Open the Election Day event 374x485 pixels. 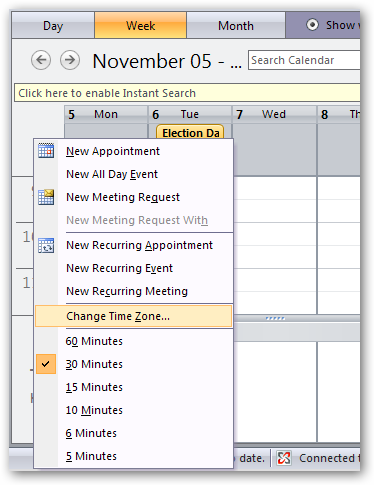point(190,132)
